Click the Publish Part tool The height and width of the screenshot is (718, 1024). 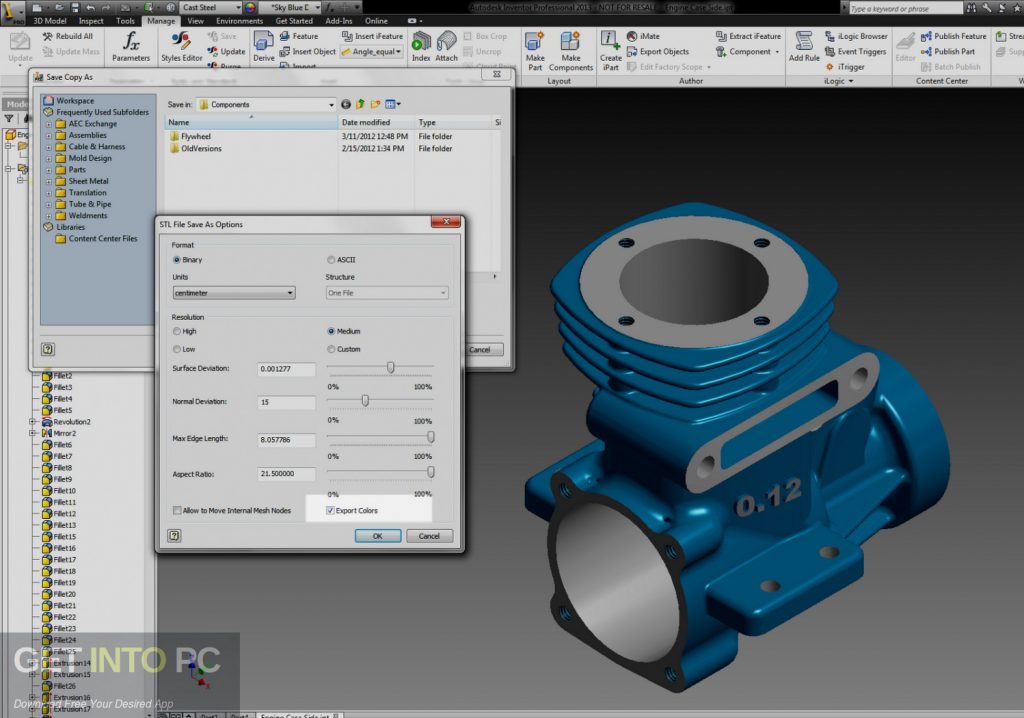(948, 52)
